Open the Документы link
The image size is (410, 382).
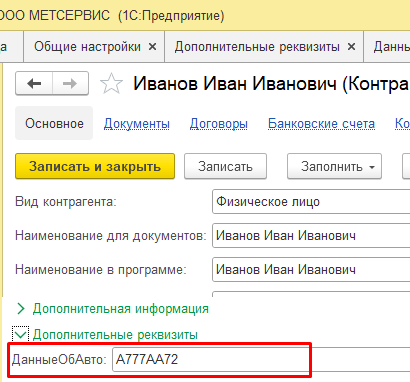click(x=137, y=124)
